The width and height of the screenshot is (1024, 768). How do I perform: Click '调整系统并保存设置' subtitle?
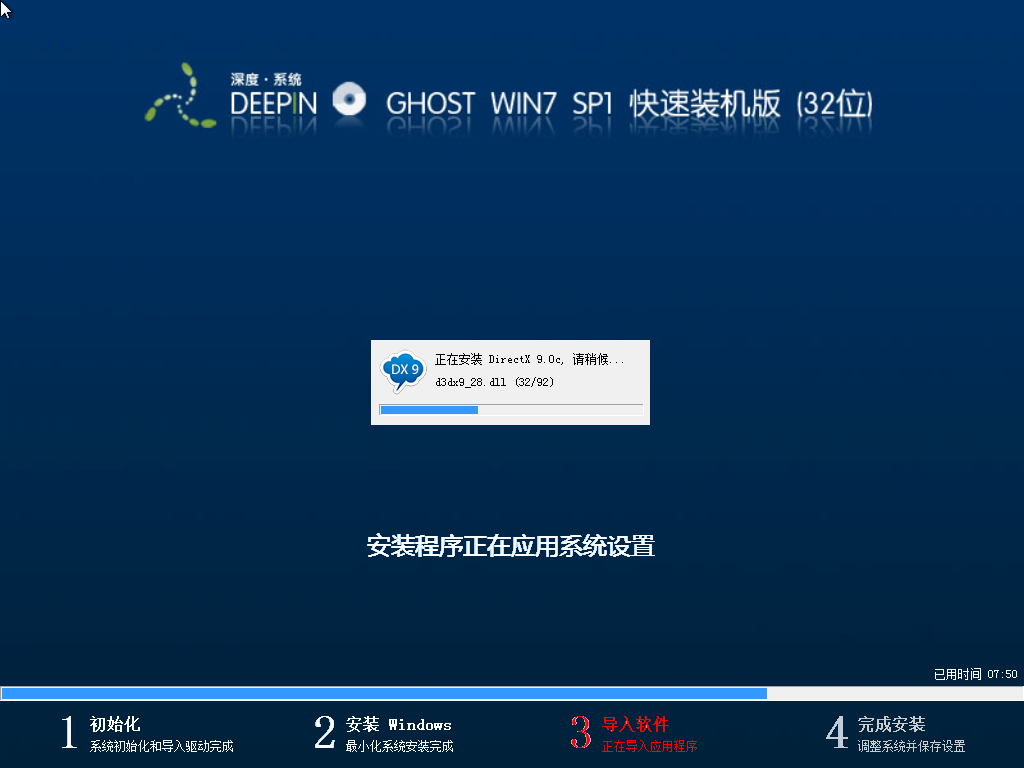coord(911,746)
